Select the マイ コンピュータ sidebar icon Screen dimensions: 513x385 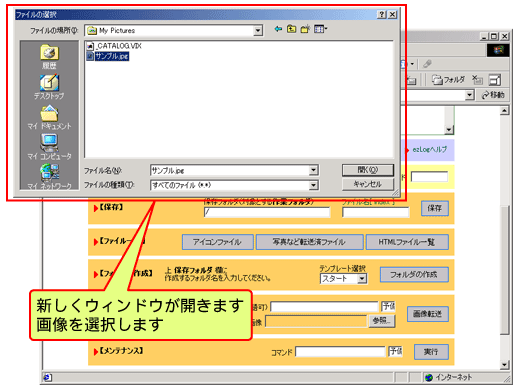coord(49,147)
